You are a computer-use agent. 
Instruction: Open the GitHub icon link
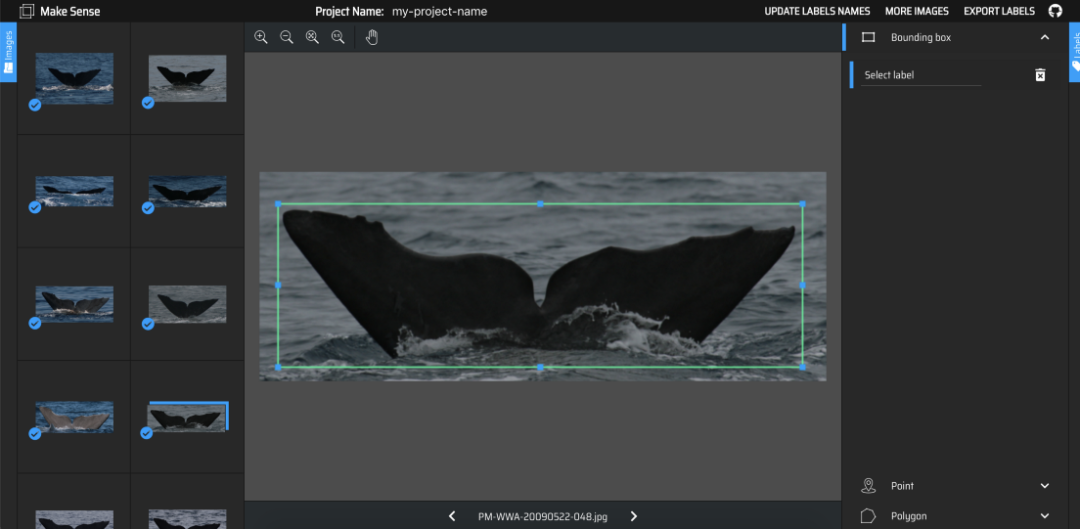1055,11
